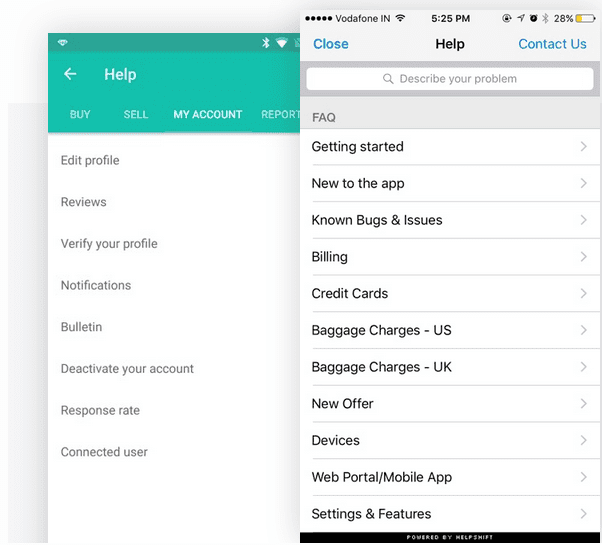Tap Billing FAQ text
This screenshot has width=602, height=545.
329,257
